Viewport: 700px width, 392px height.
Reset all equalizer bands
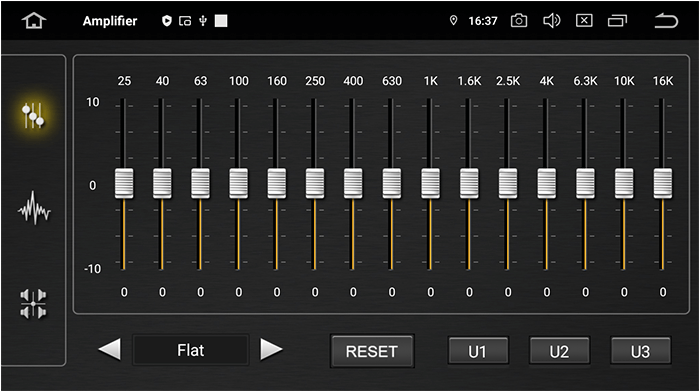pos(372,351)
